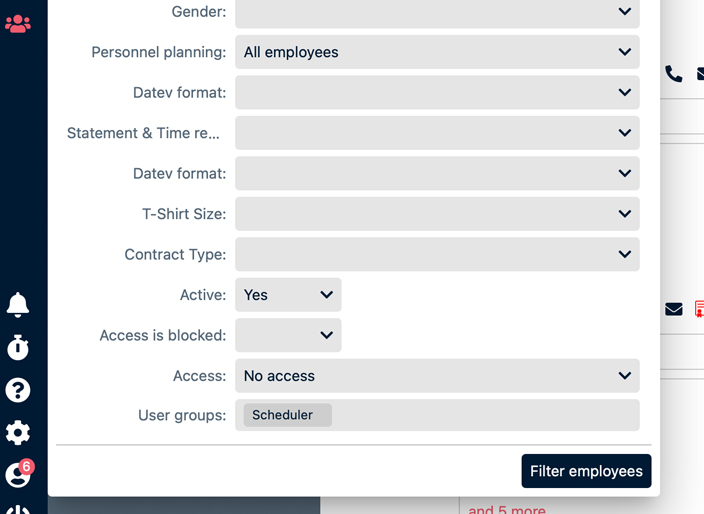Viewport: 704px width, 514px height.
Task: Open the employees section in sidebar
Action: point(18,23)
